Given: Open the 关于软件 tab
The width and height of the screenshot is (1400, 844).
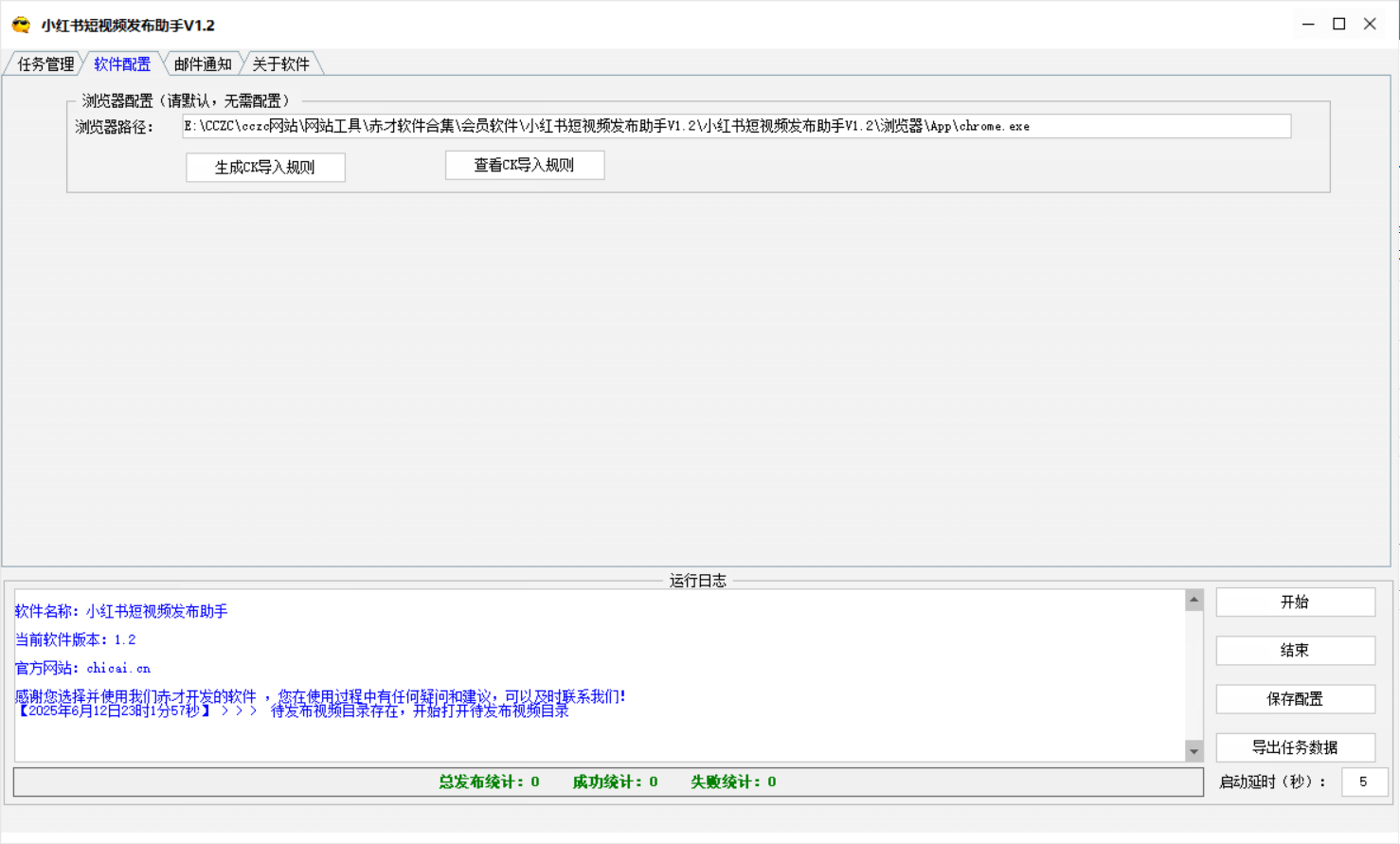Looking at the screenshot, I should coord(281,63).
